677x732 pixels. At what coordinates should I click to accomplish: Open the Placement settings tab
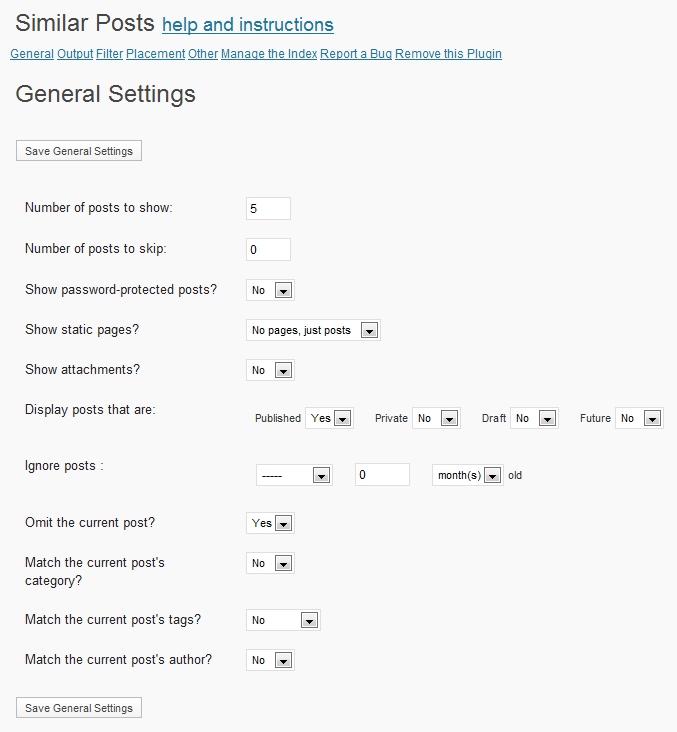[155, 54]
